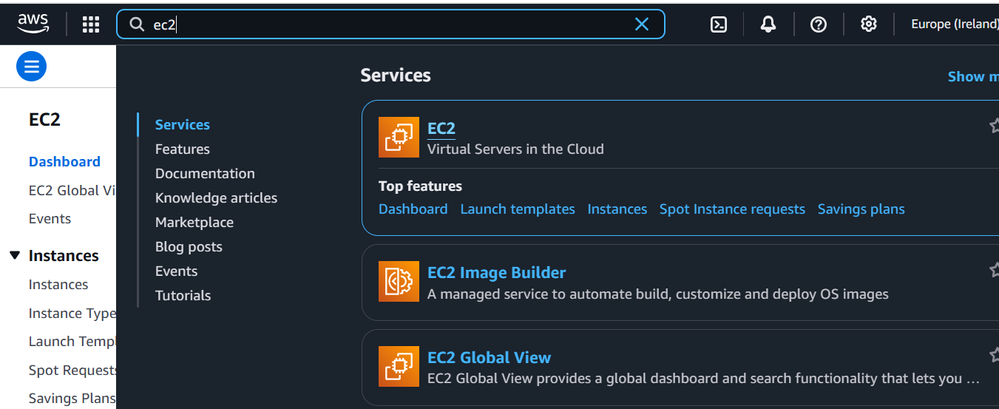This screenshot has height=409, width=999.
Task: Open settings gear icon
Action: click(868, 24)
